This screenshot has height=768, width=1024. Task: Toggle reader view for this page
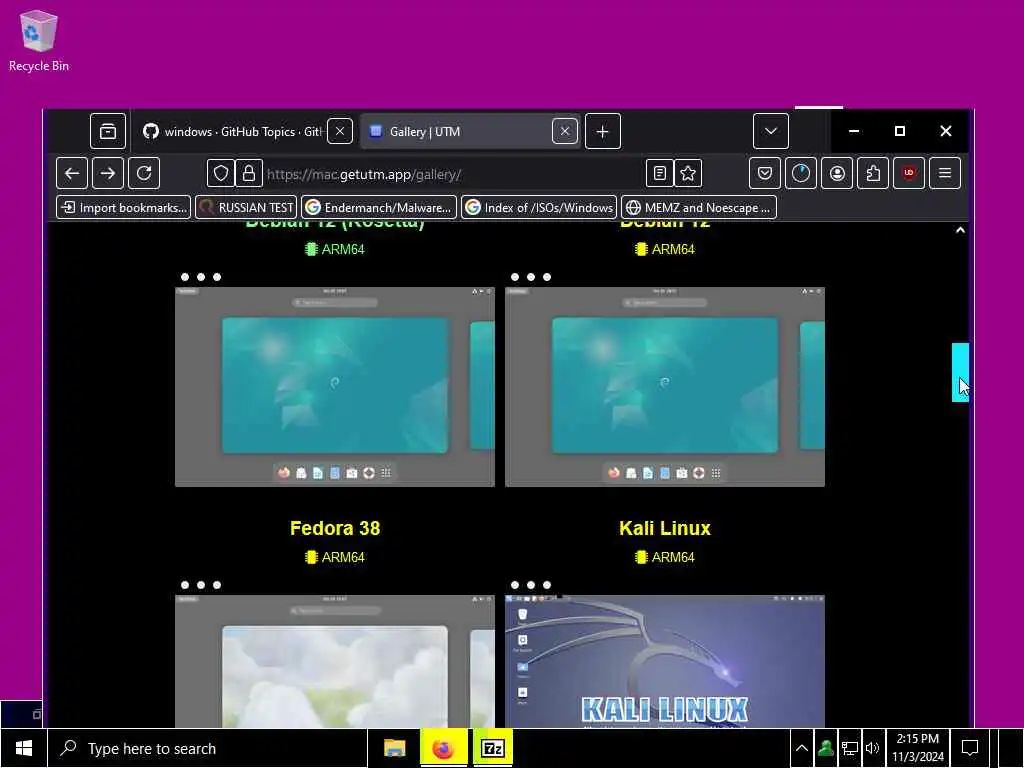point(660,173)
